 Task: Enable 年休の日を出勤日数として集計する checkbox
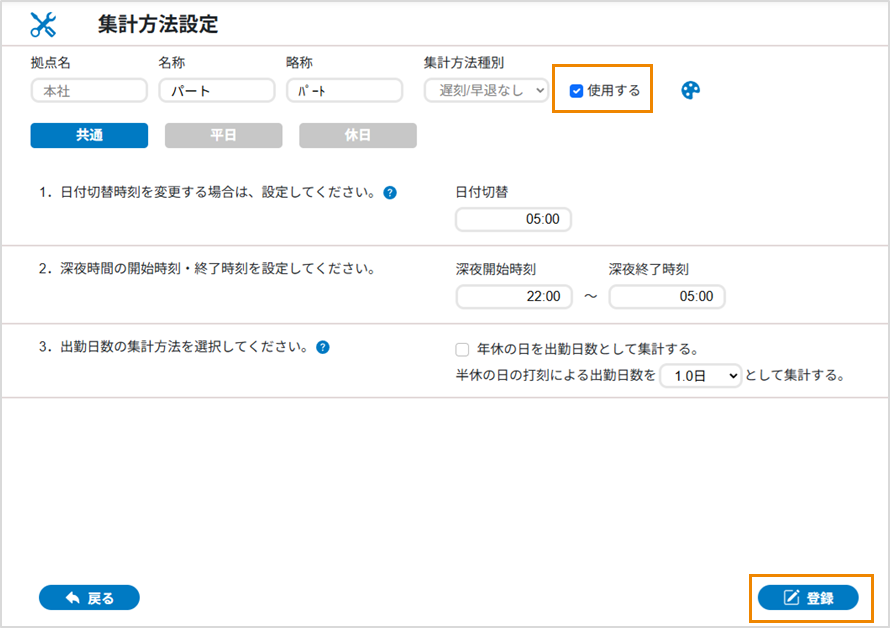coord(462,349)
